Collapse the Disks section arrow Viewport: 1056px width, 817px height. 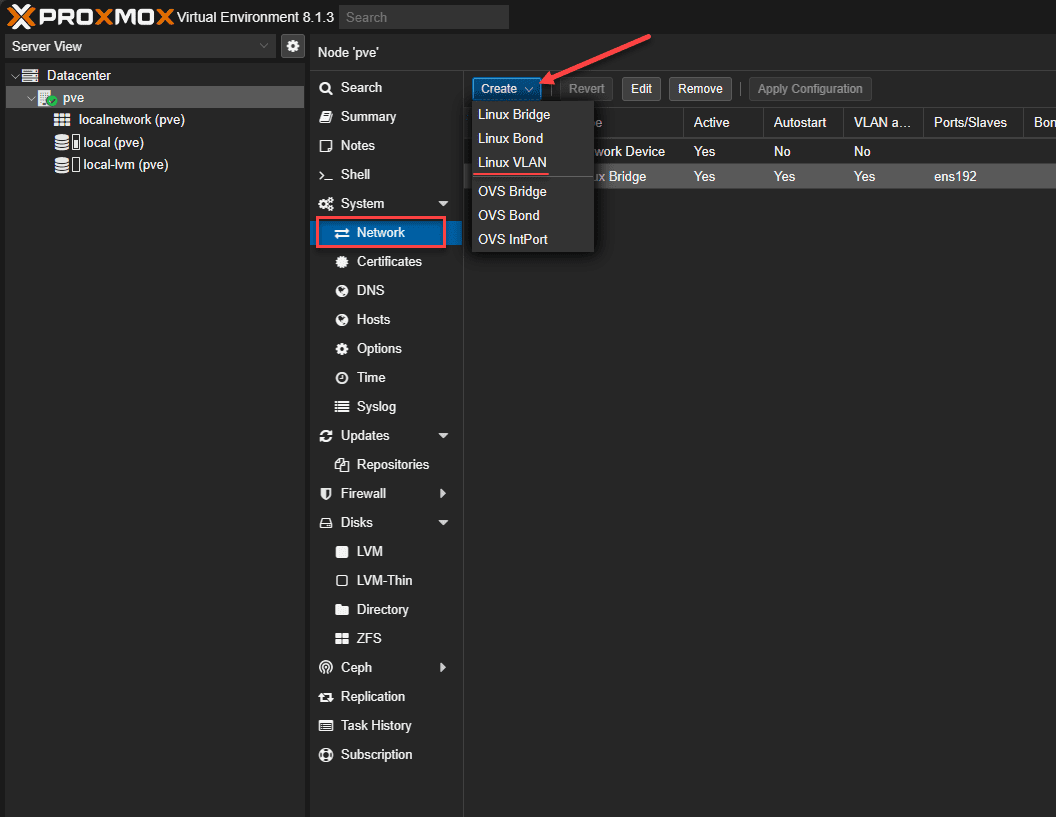point(443,523)
